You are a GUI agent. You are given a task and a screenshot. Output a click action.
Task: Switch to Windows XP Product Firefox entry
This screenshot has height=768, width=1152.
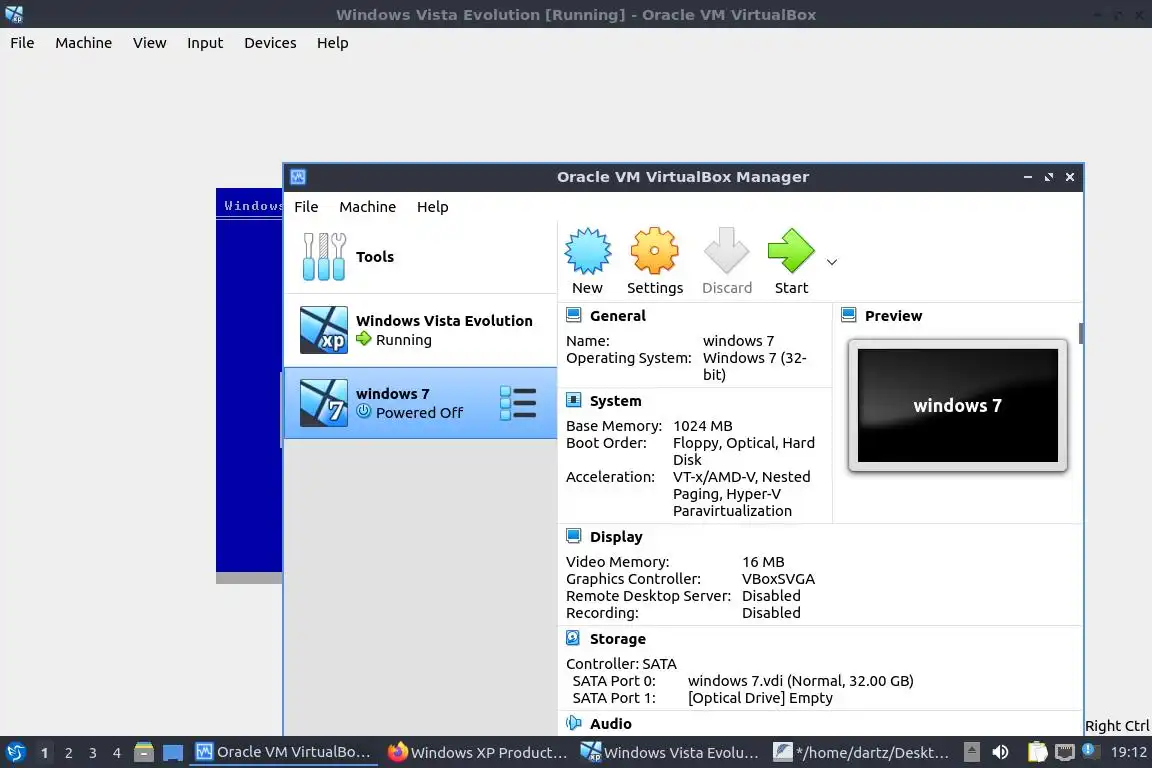pyautogui.click(x=478, y=752)
